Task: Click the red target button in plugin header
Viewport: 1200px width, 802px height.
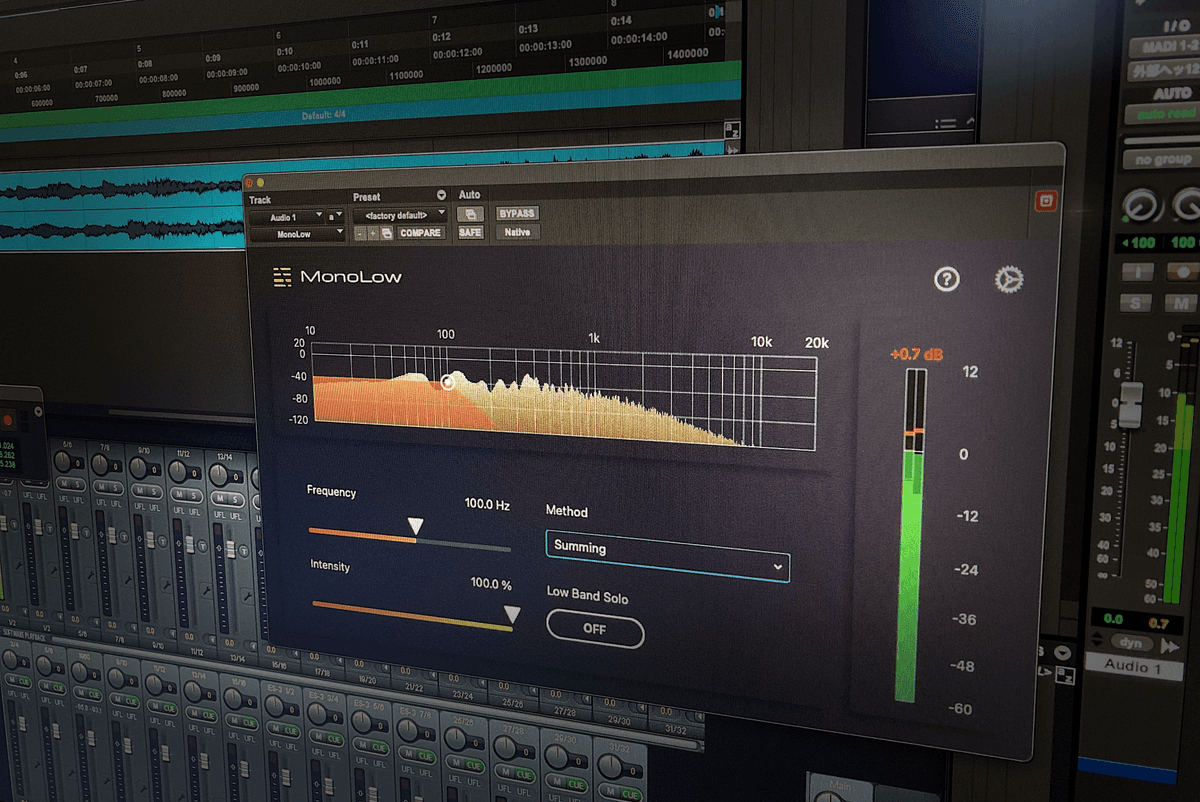Action: point(1045,201)
